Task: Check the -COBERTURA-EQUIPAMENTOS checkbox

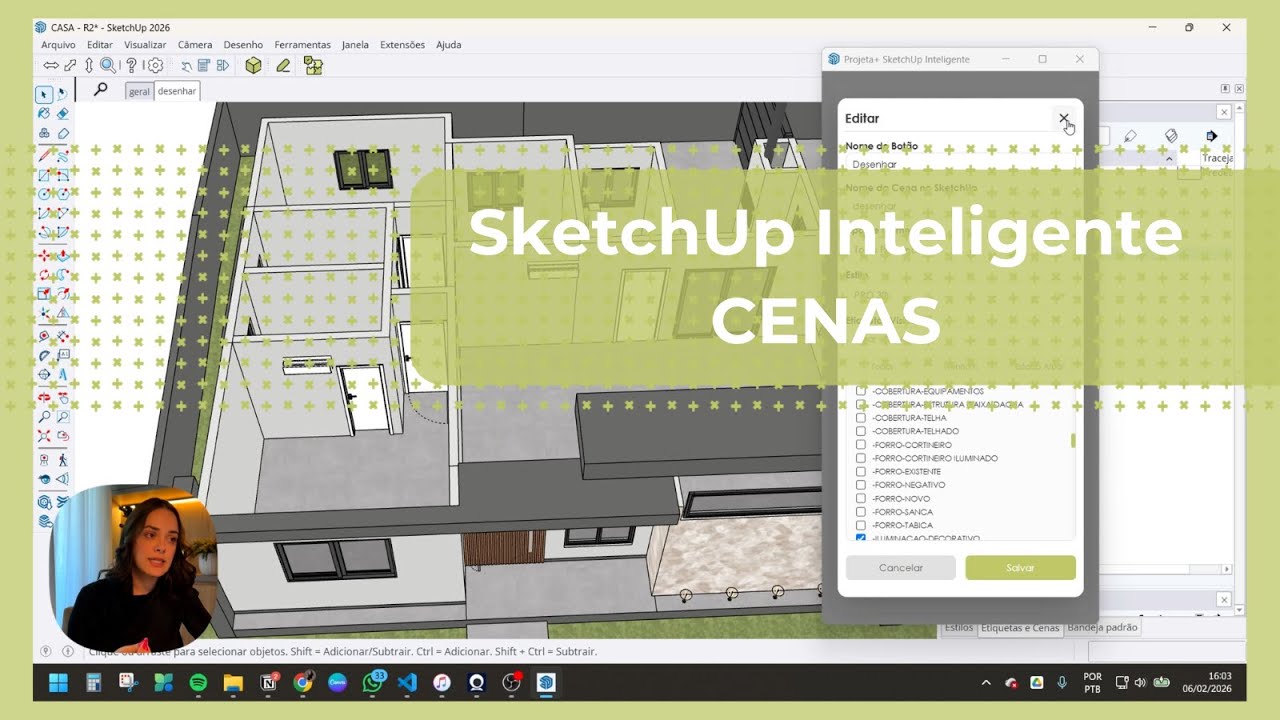Action: click(861, 391)
